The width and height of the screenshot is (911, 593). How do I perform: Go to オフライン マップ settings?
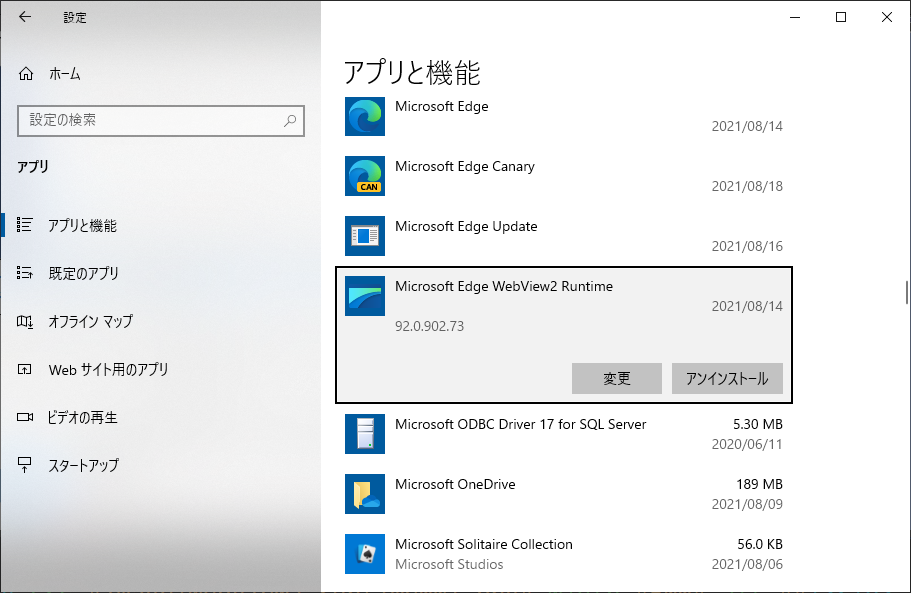point(90,322)
